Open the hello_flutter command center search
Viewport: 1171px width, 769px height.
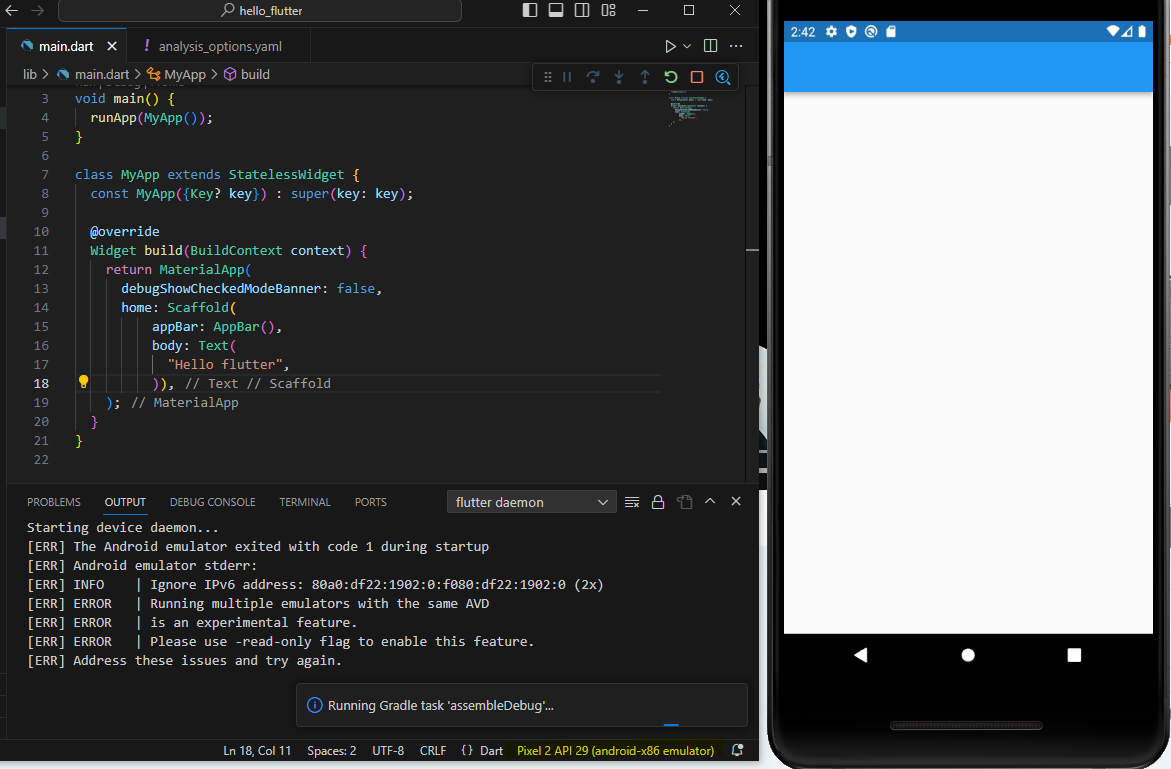coord(260,10)
